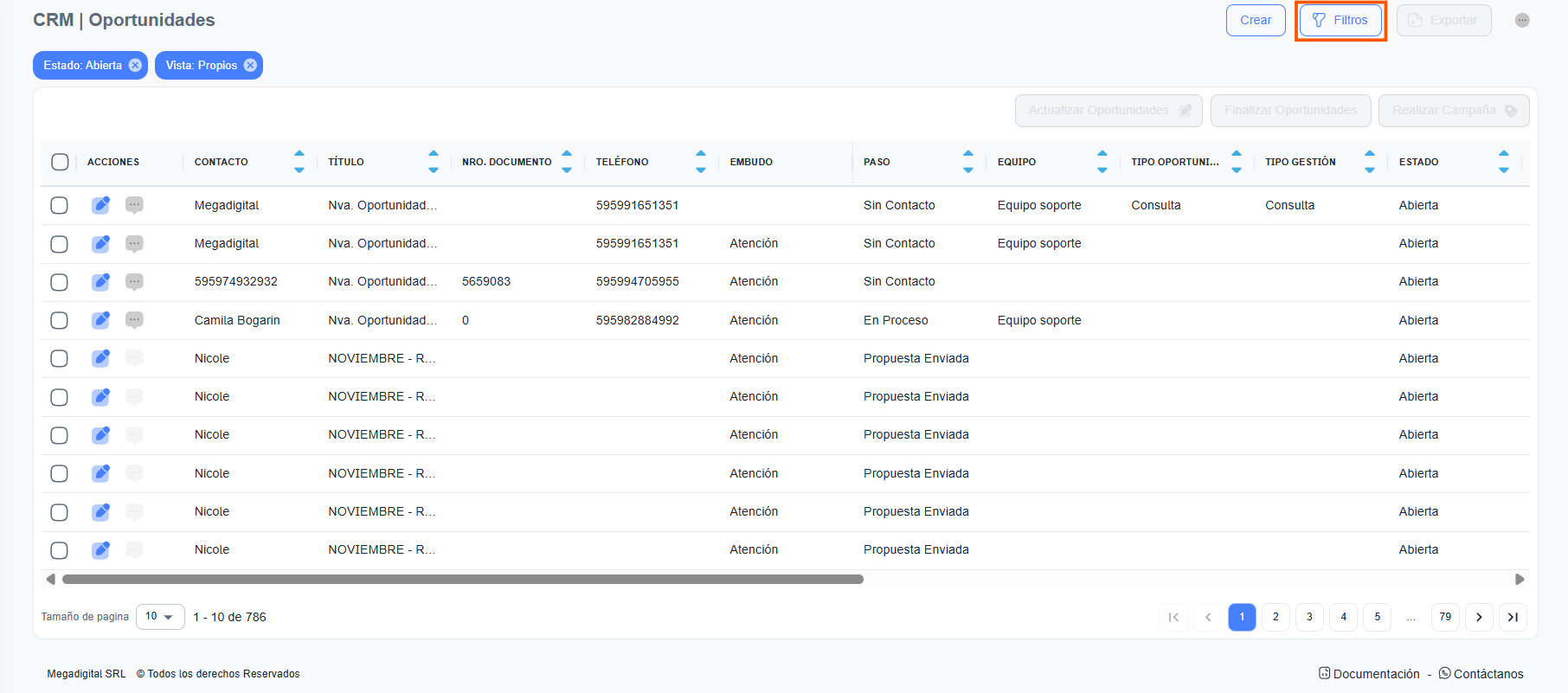This screenshot has width=1568, height=693.
Task: Sort by the Estado column
Action: tap(1503, 162)
